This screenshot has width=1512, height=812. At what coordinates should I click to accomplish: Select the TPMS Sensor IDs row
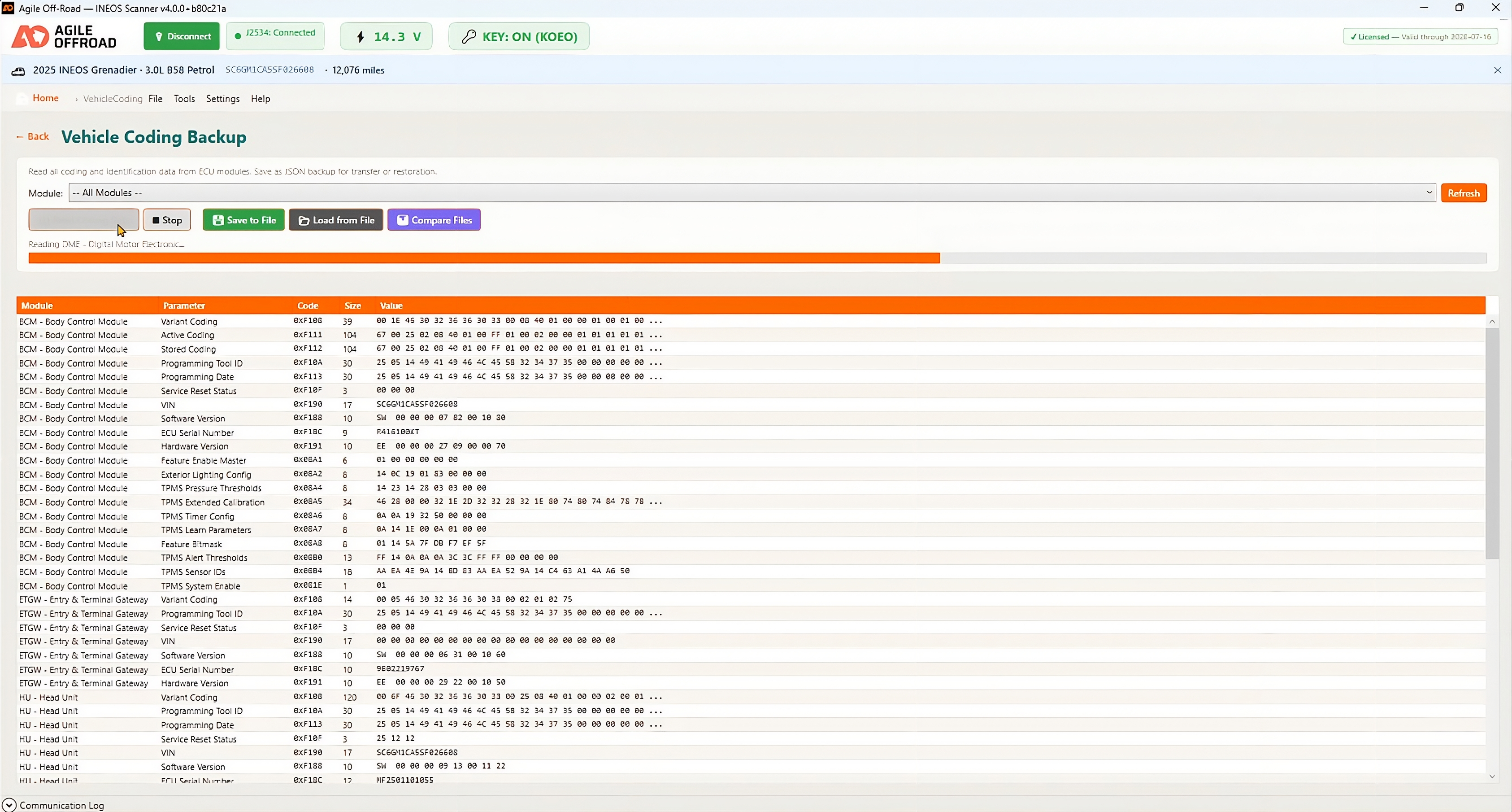pos(752,571)
